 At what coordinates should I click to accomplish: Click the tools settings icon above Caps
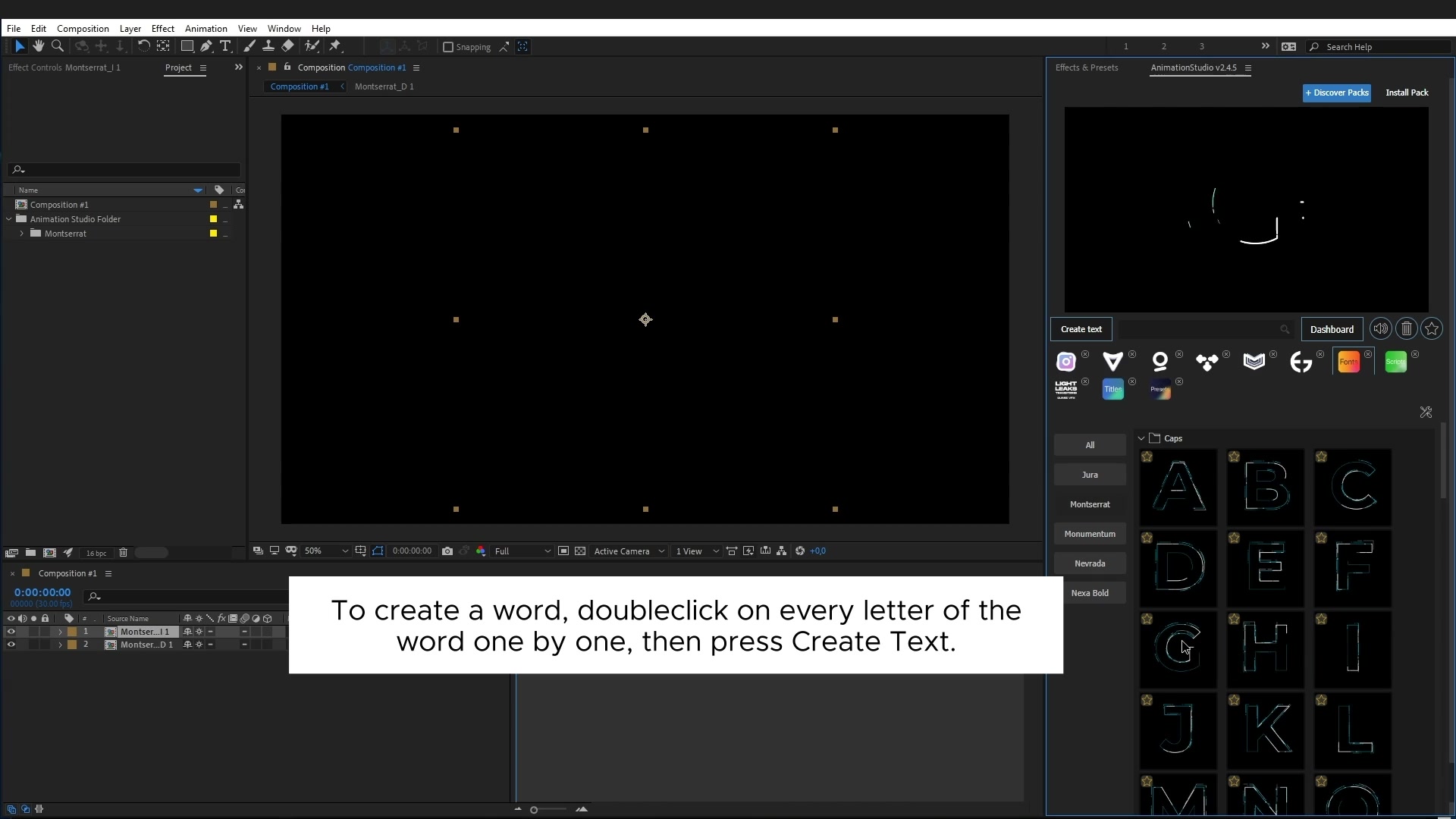coord(1426,413)
